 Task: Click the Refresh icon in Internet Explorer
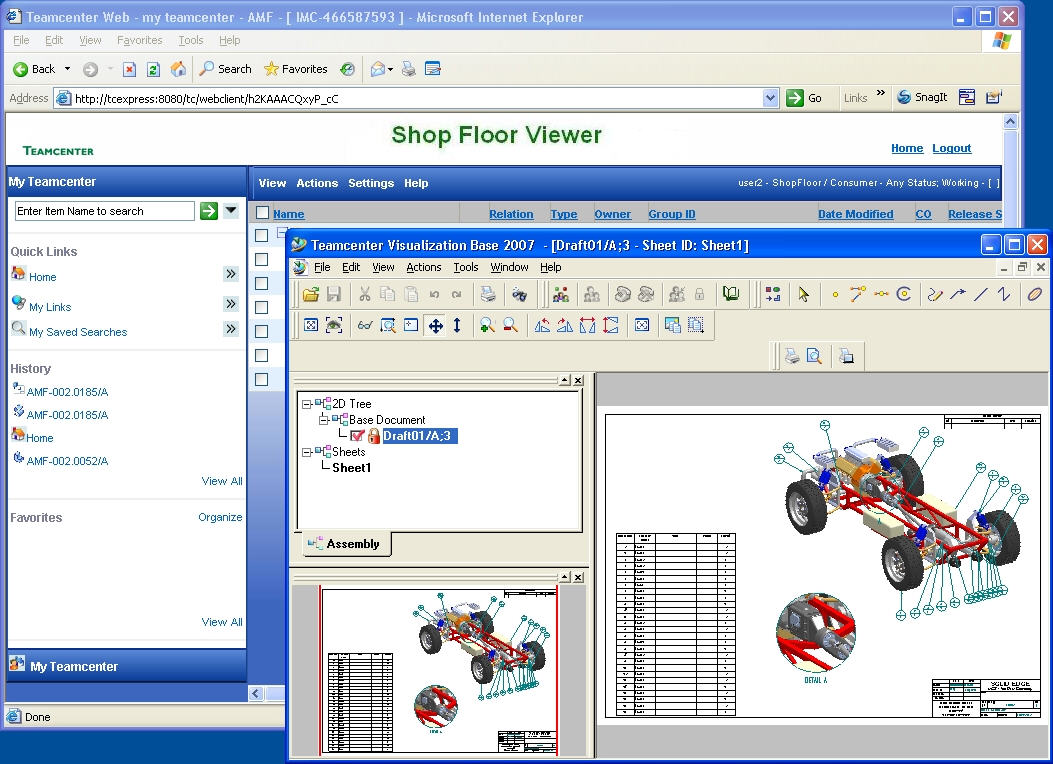coord(153,69)
